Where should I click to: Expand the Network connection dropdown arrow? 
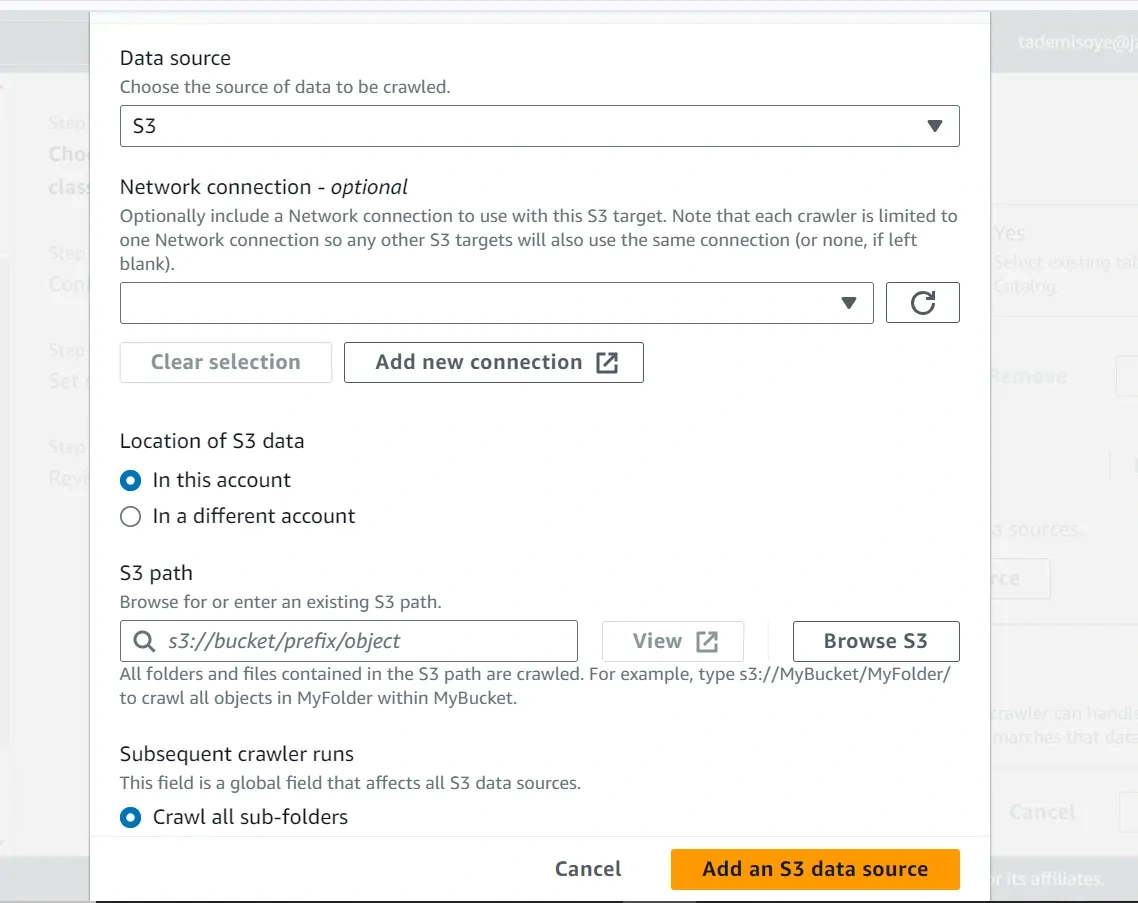tap(849, 303)
